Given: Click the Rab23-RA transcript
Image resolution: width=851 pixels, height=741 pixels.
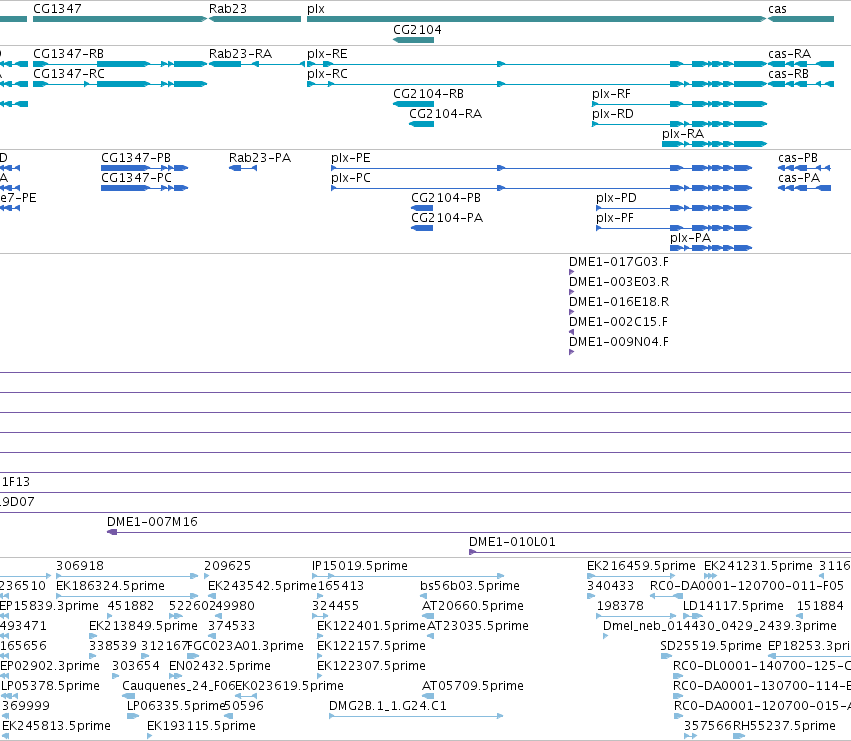Looking at the screenshot, I should tap(257, 64).
